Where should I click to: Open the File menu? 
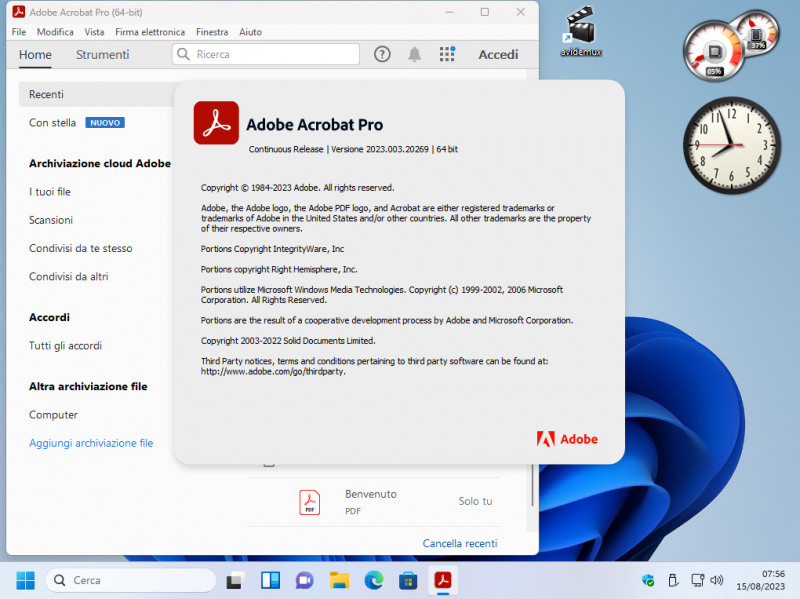19,32
